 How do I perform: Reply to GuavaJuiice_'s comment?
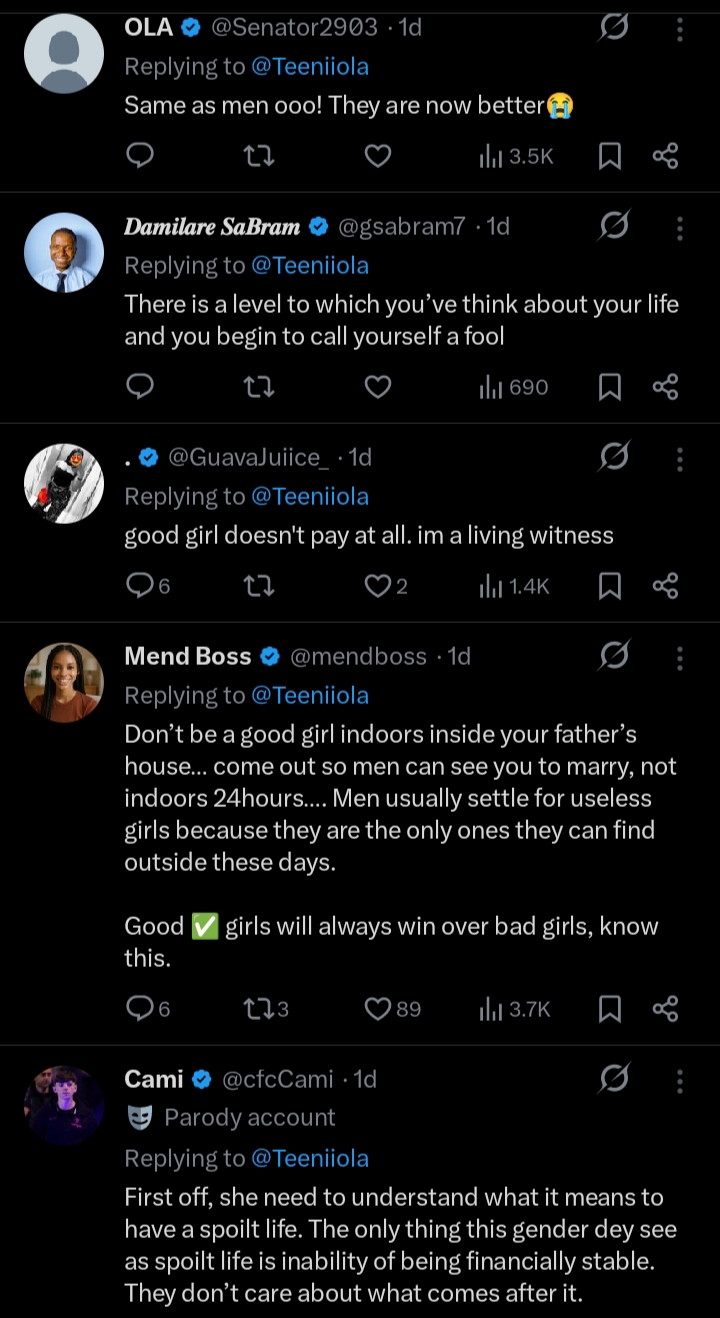(x=141, y=586)
